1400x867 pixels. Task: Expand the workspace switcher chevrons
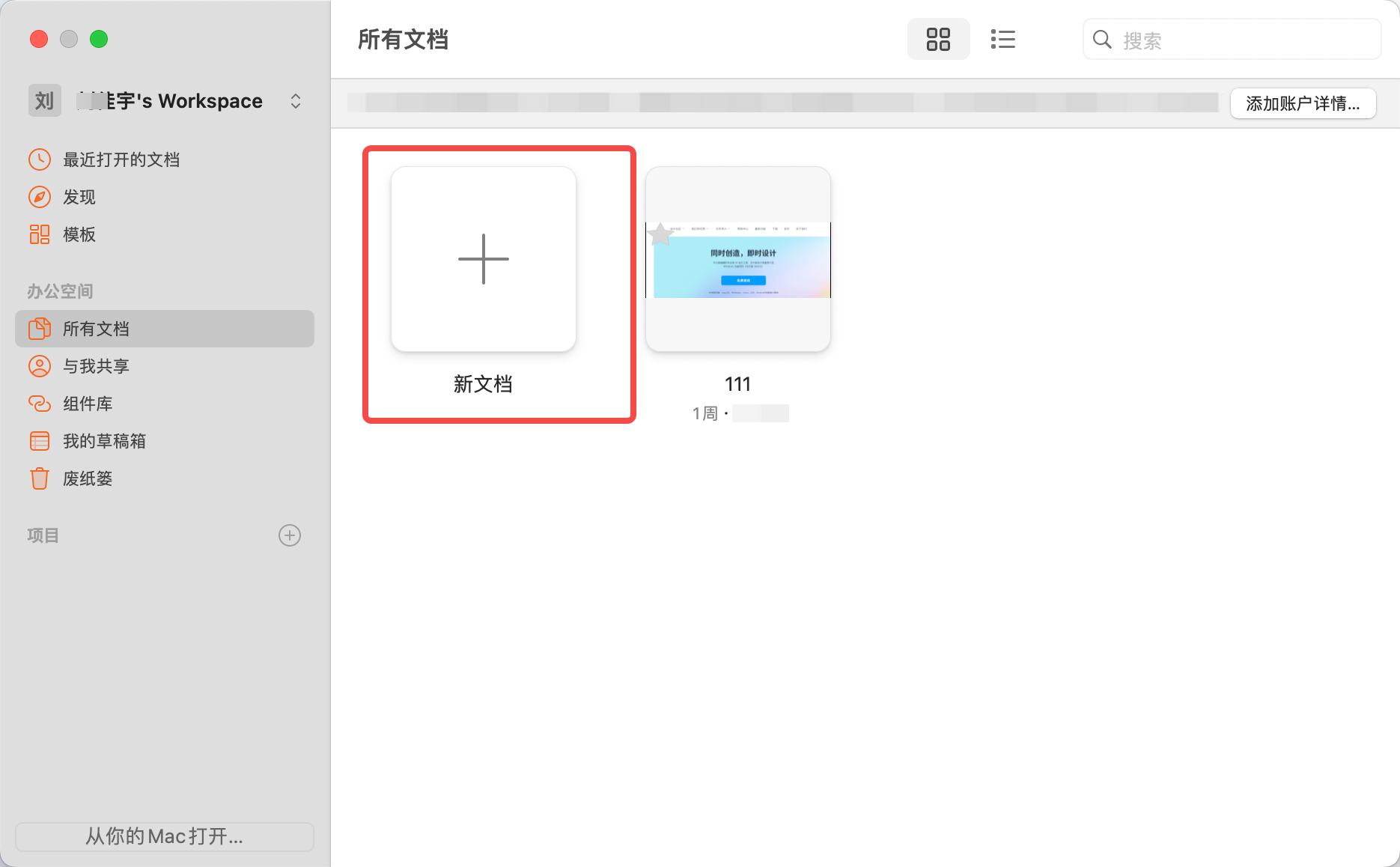296,101
